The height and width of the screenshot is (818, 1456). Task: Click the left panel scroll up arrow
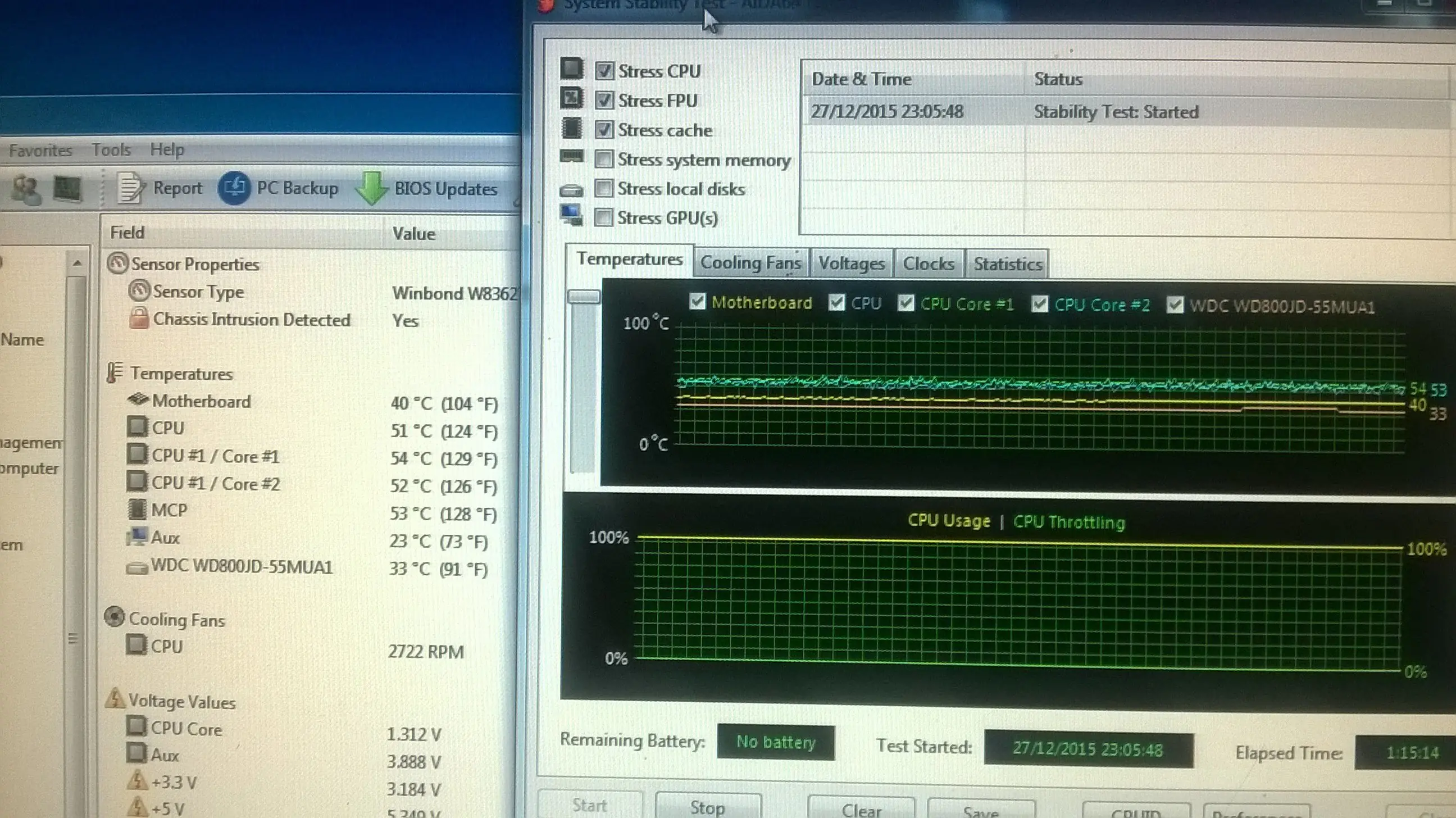(x=77, y=263)
